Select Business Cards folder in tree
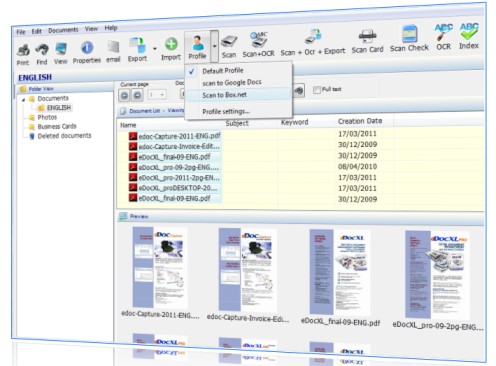 (57, 126)
